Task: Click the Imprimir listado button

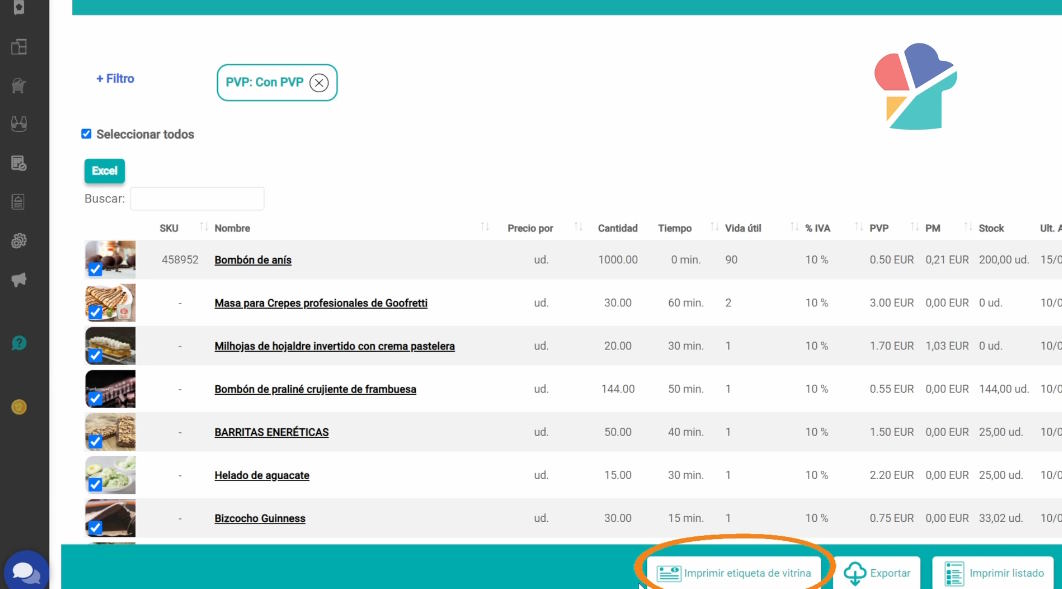Action: tap(993, 573)
